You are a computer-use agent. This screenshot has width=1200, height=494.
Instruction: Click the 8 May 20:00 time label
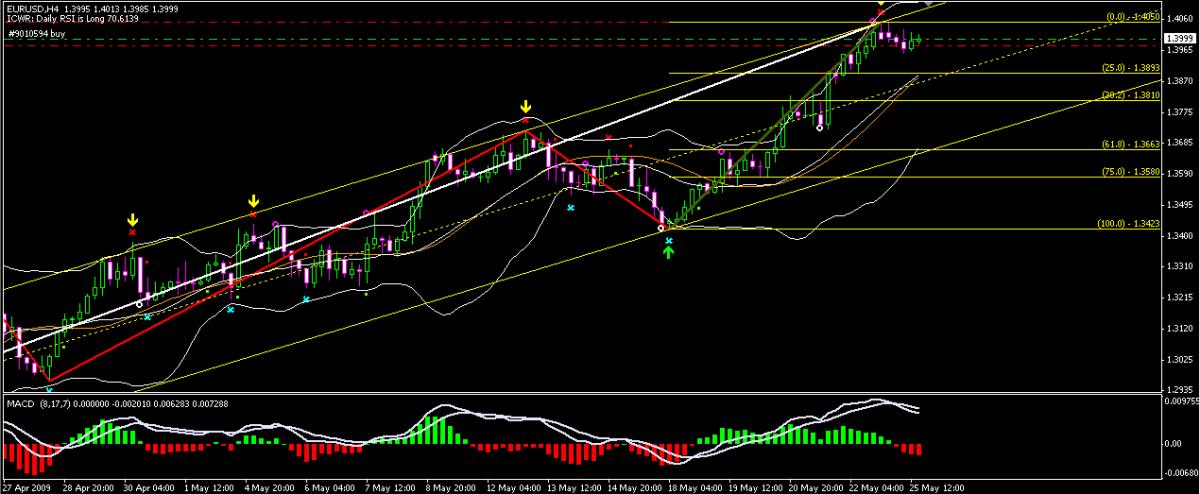(452, 488)
